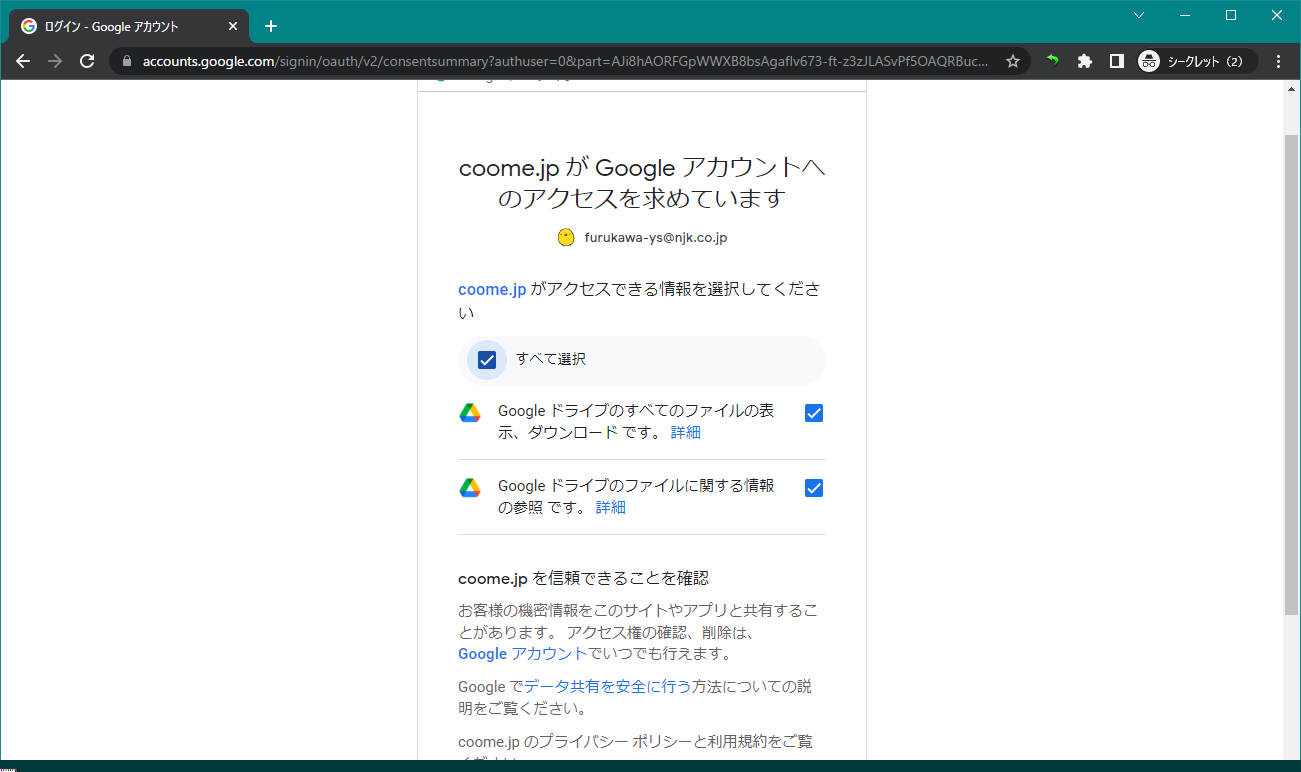Open the Extensions puzzle piece icon

coord(1084,61)
